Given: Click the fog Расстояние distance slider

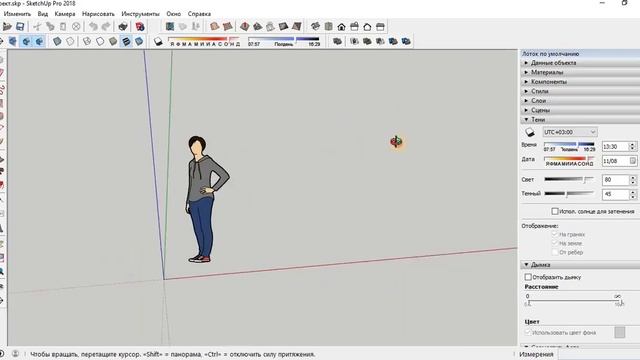Looking at the screenshot, I should pyautogui.click(x=575, y=302).
